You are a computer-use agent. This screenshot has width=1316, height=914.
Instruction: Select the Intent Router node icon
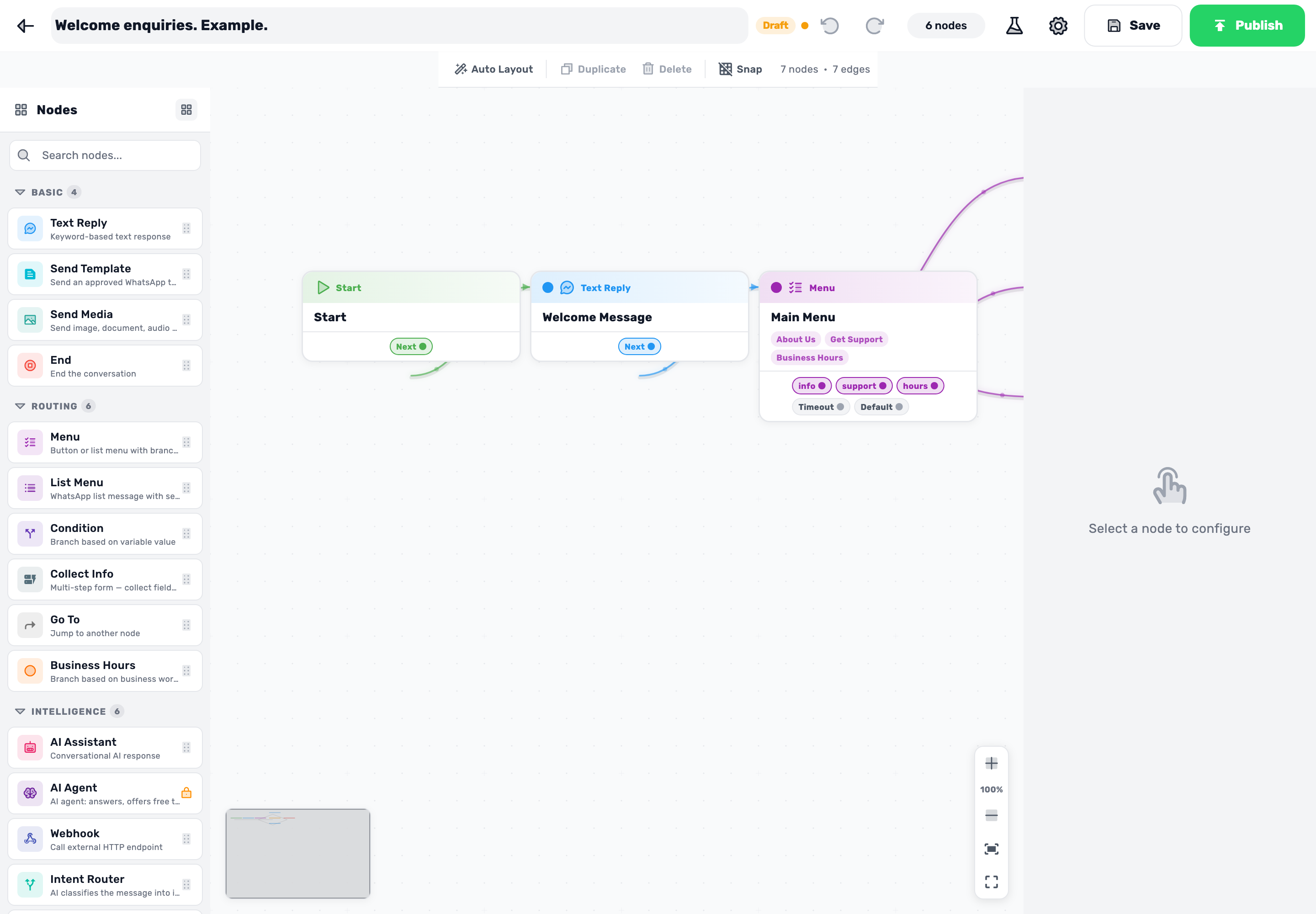click(x=30, y=885)
